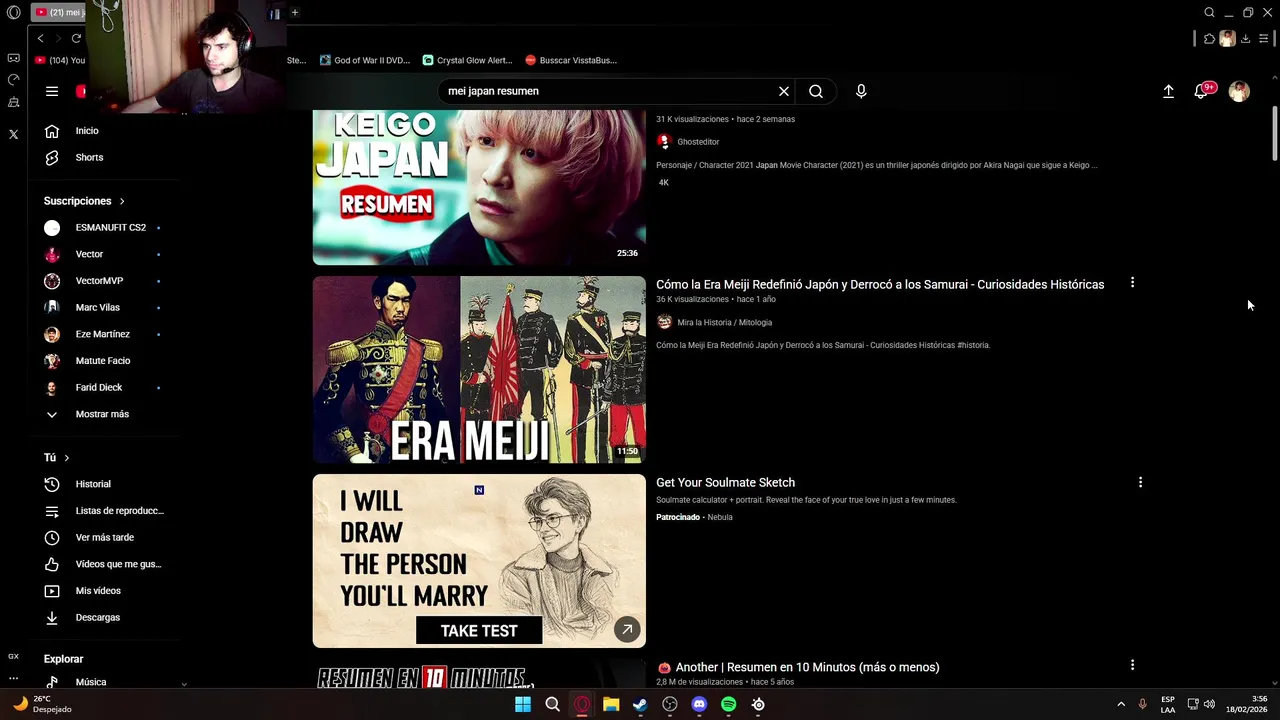Open the Crystal Glow Alert bookmark

point(467,60)
